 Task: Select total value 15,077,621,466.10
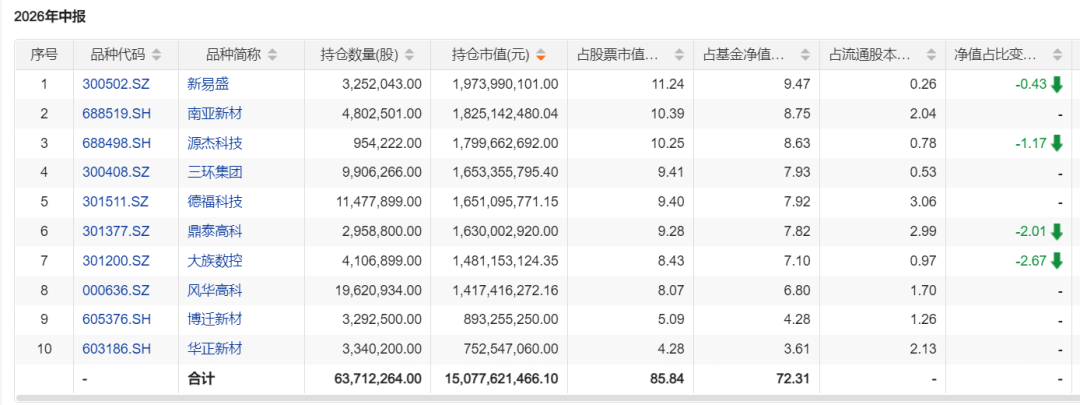(x=502, y=378)
